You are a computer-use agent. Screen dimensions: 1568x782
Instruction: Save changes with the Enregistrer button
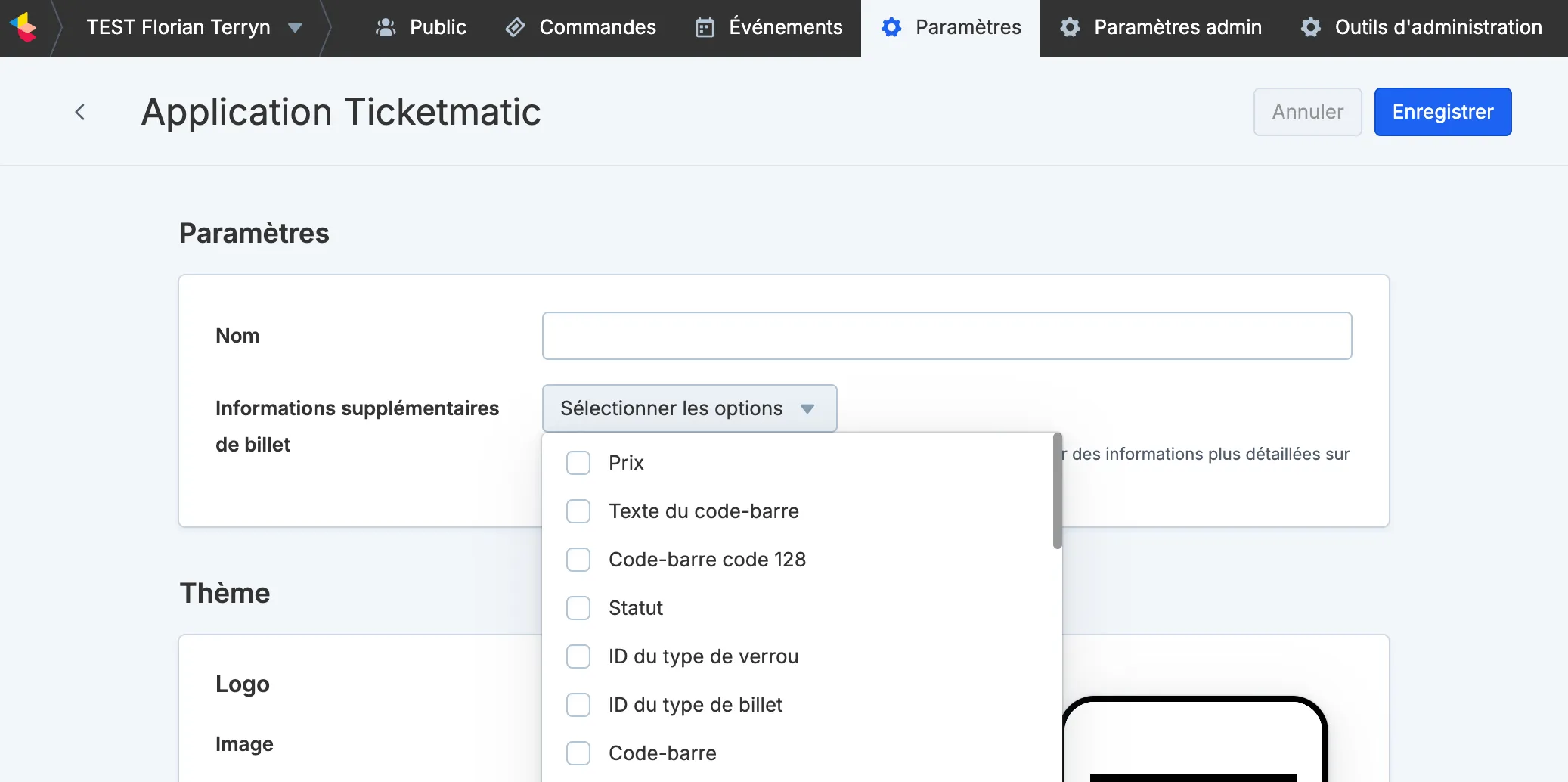[1442, 112]
